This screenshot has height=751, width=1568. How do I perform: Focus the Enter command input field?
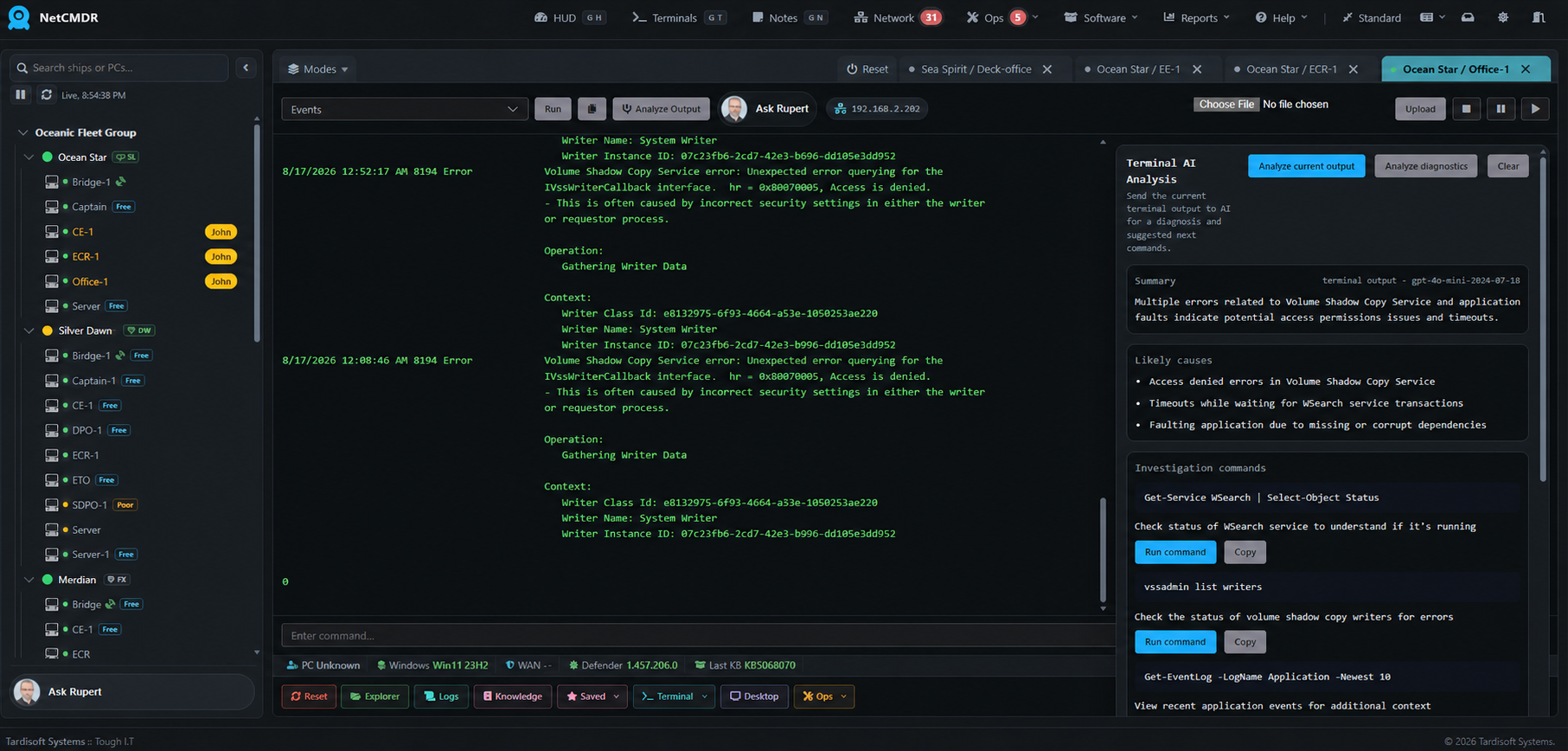[x=697, y=636]
